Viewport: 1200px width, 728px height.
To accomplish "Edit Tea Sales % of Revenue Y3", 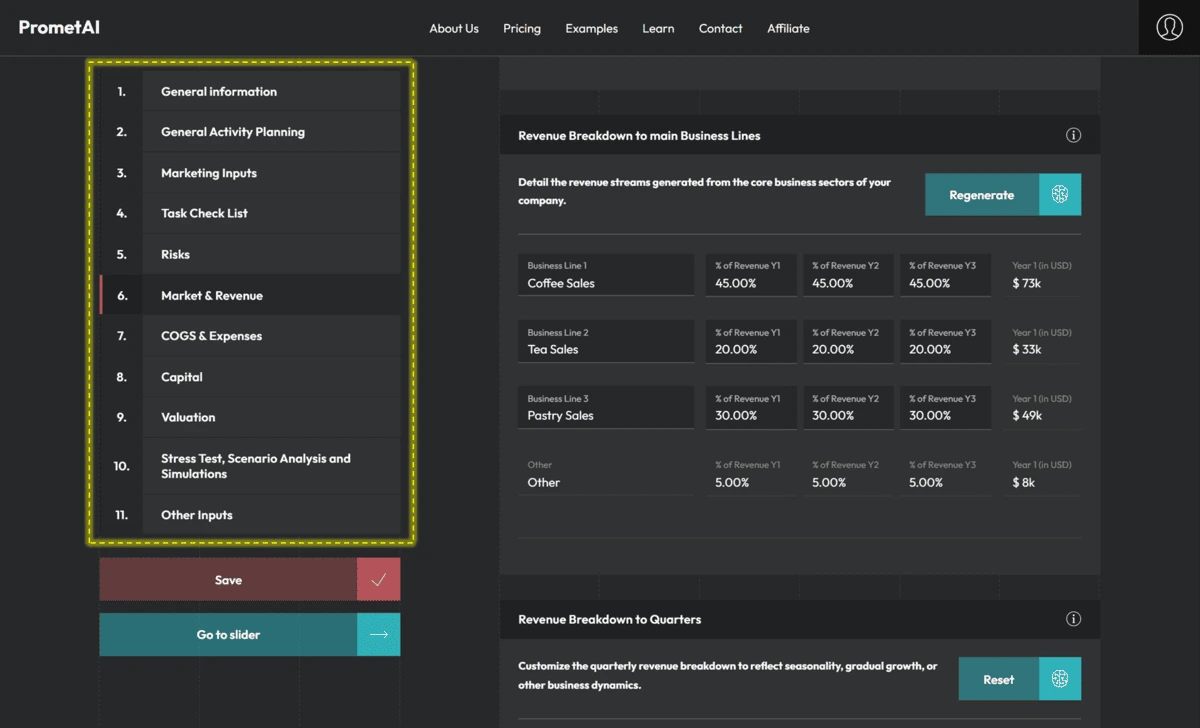I will click(x=945, y=341).
